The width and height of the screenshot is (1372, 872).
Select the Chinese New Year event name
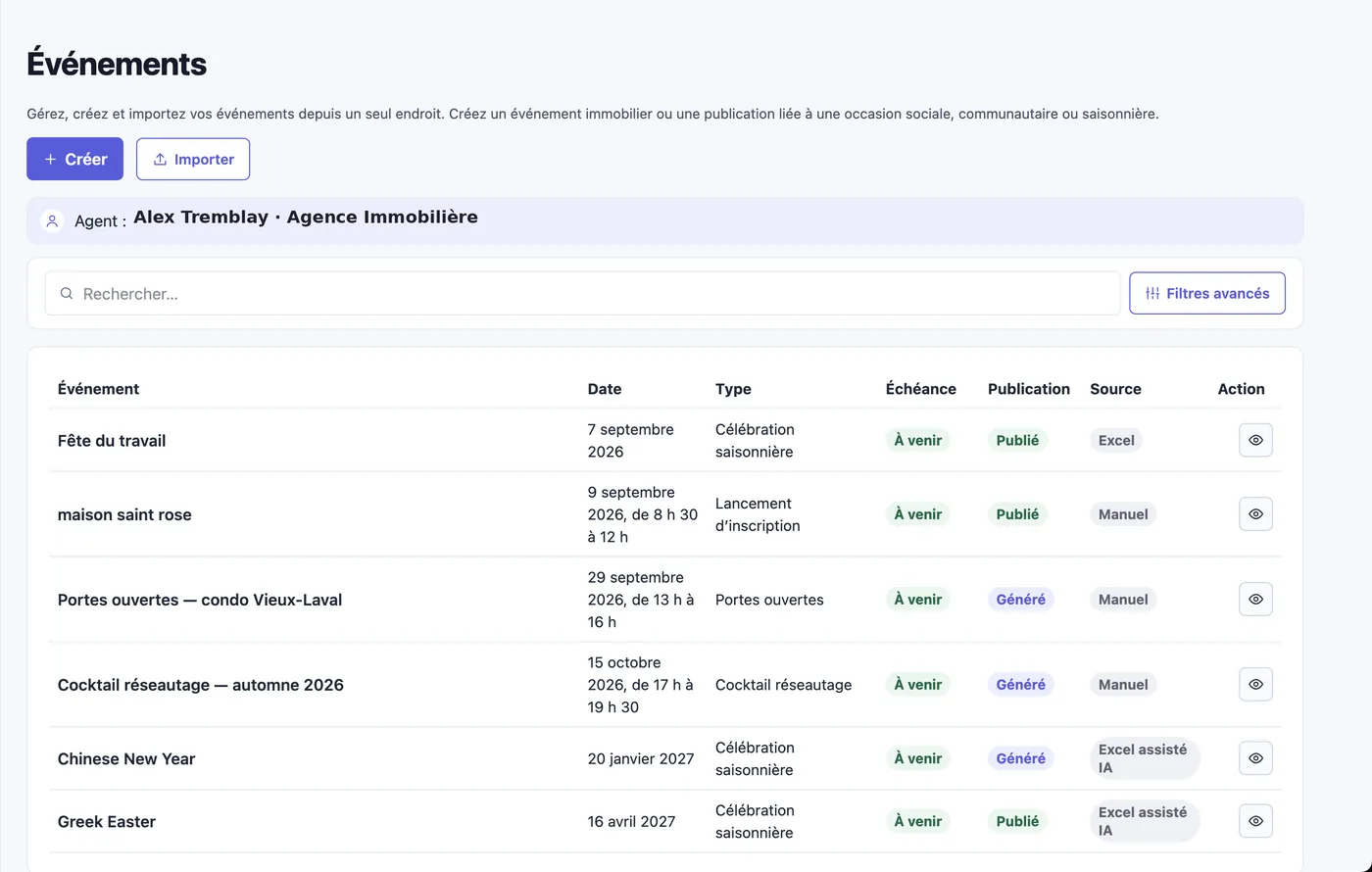tap(126, 758)
